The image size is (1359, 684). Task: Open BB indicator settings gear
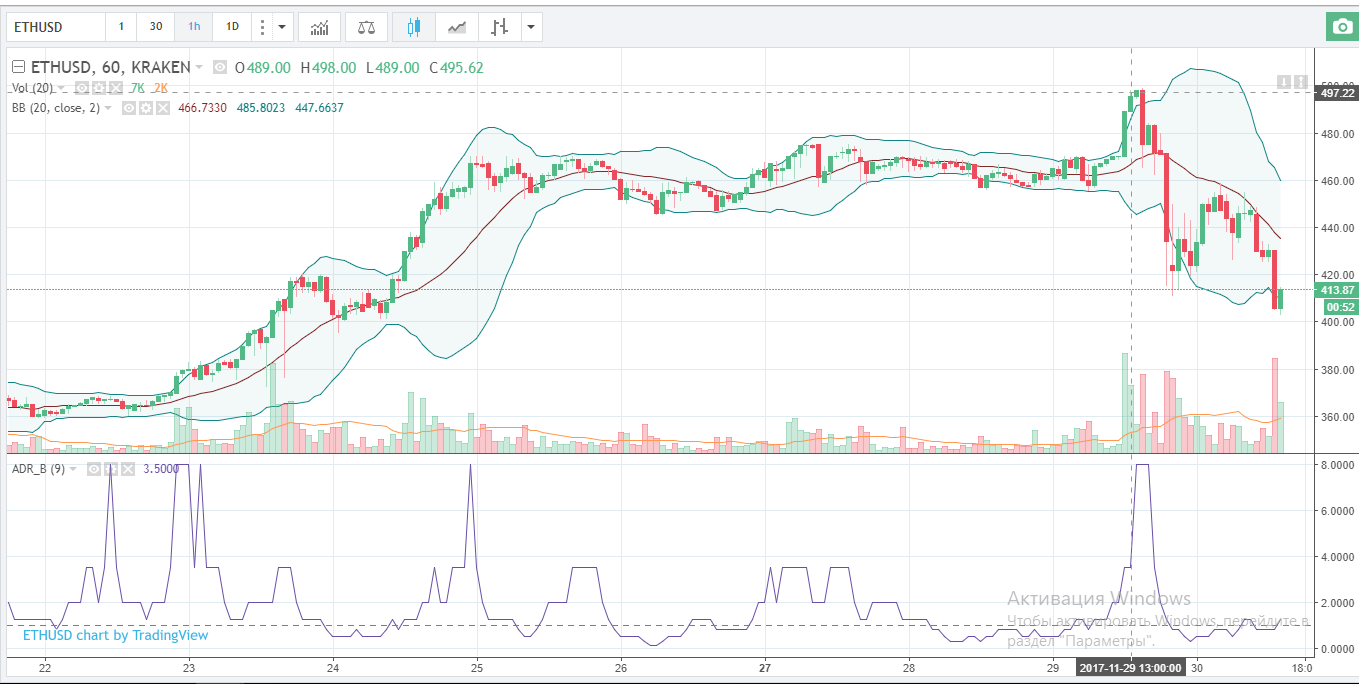point(144,108)
